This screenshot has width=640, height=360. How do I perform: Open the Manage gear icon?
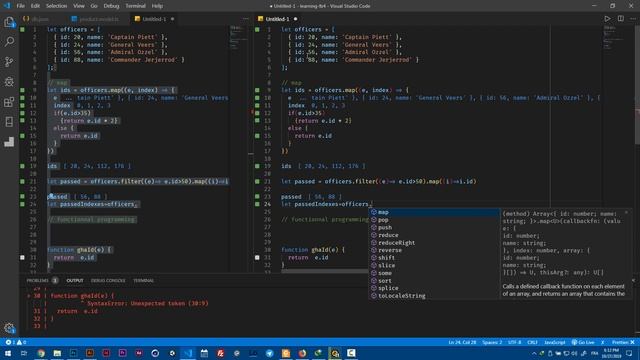tap(9, 328)
